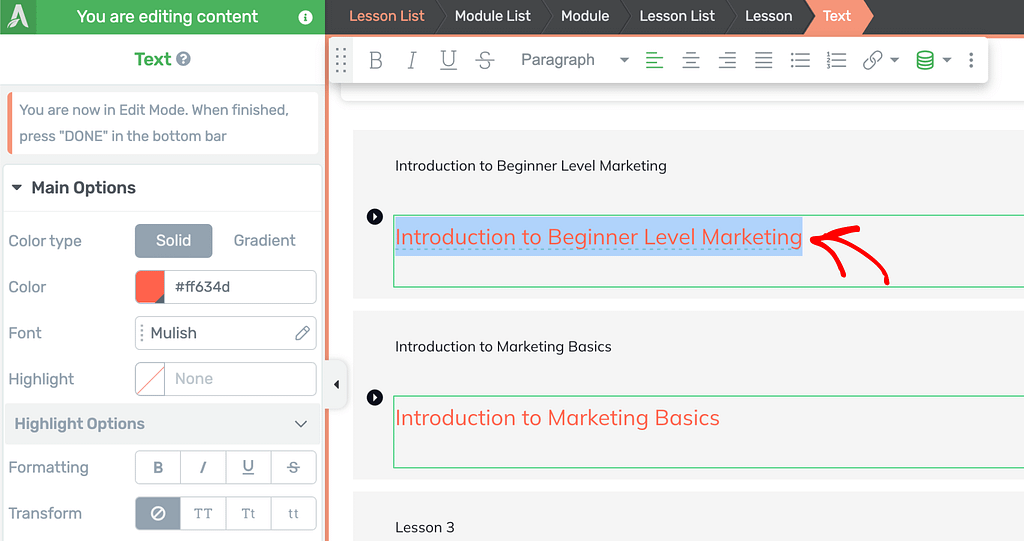Select no text transform option
1024x541 pixels.
[158, 514]
